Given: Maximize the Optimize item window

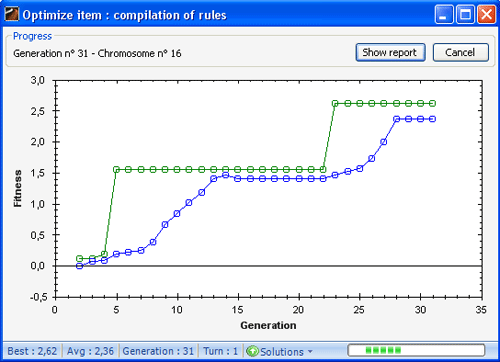Looking at the screenshot, I should pyautogui.click(x=465, y=15).
